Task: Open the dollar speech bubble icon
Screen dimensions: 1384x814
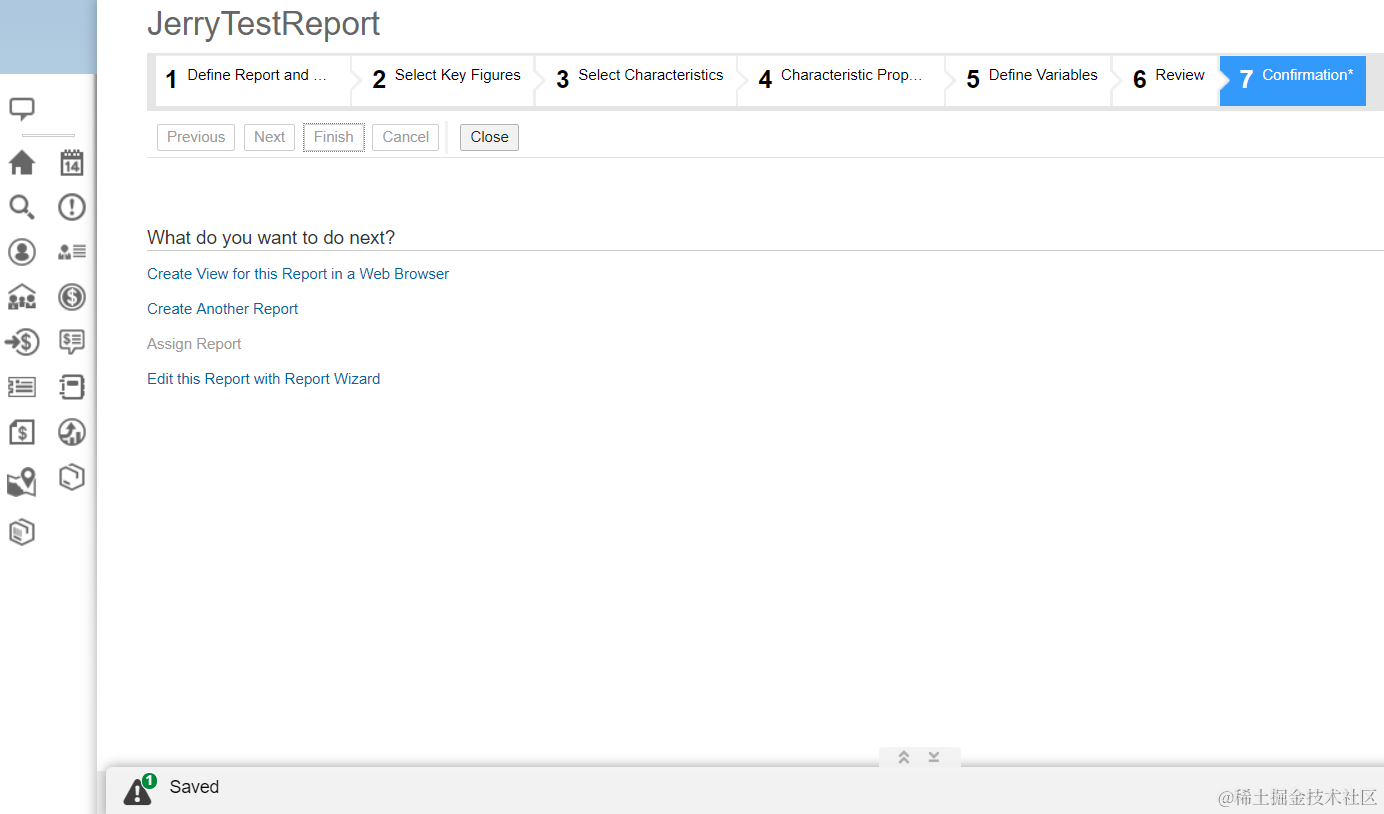Action: 72,342
